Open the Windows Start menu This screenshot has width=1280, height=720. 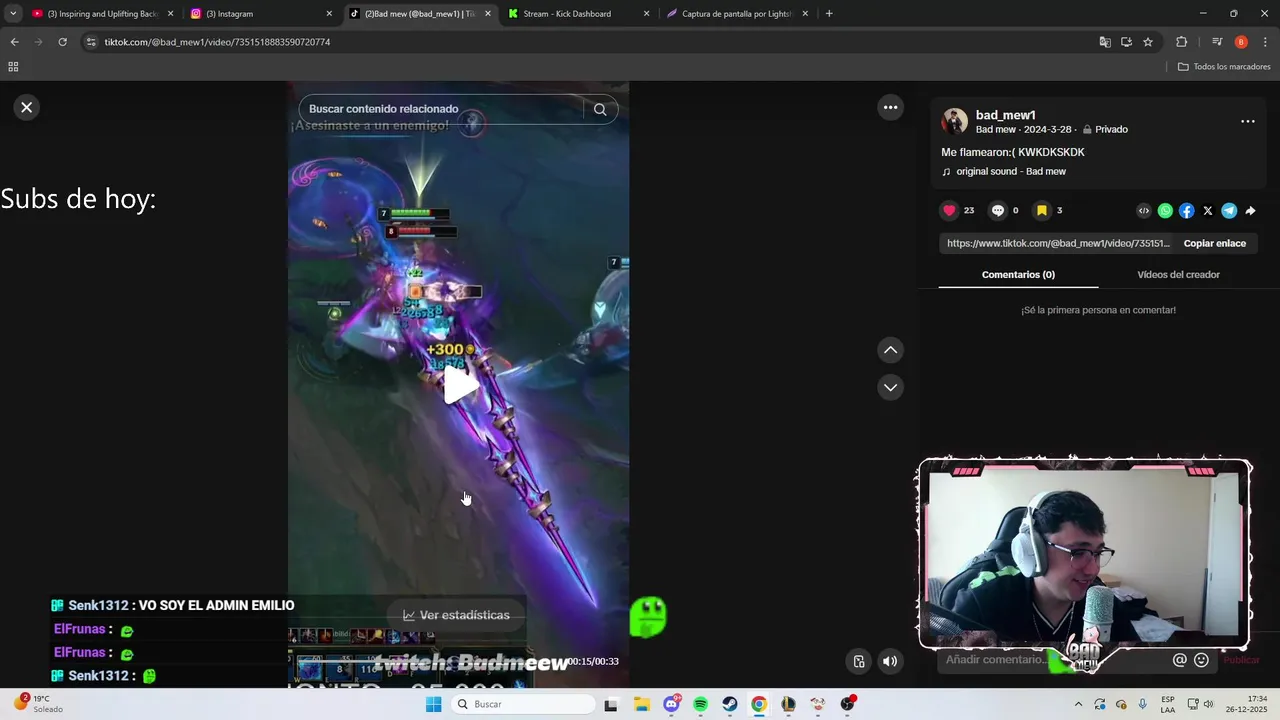coord(433,704)
